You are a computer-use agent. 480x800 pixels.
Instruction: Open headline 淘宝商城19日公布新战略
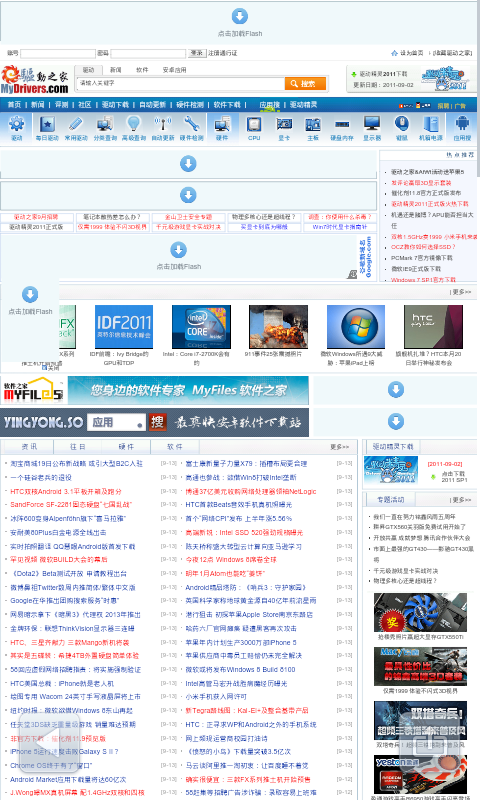pos(77,464)
